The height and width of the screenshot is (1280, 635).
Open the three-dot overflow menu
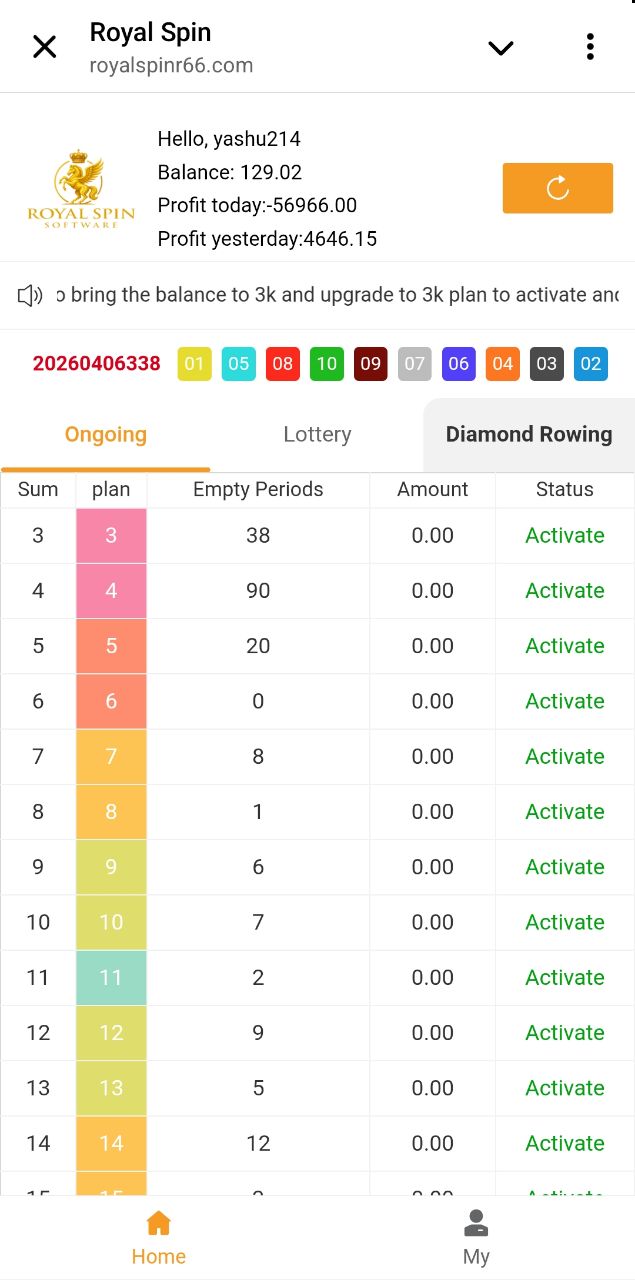590,47
